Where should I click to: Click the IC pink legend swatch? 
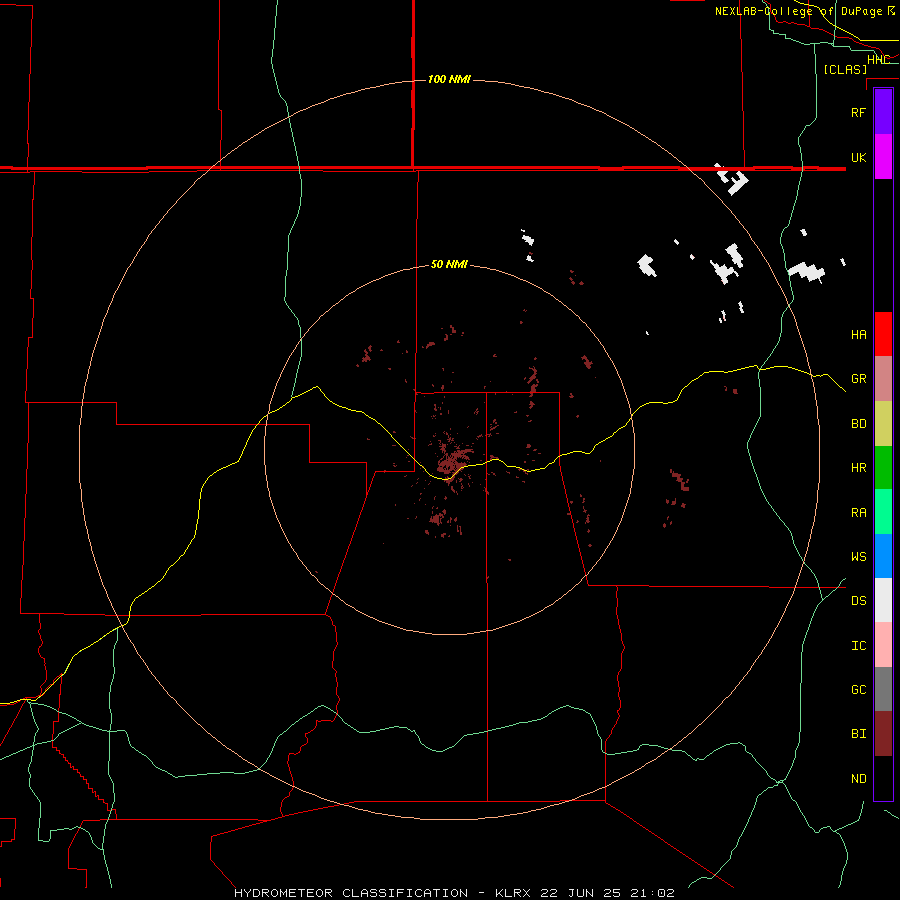tap(883, 645)
